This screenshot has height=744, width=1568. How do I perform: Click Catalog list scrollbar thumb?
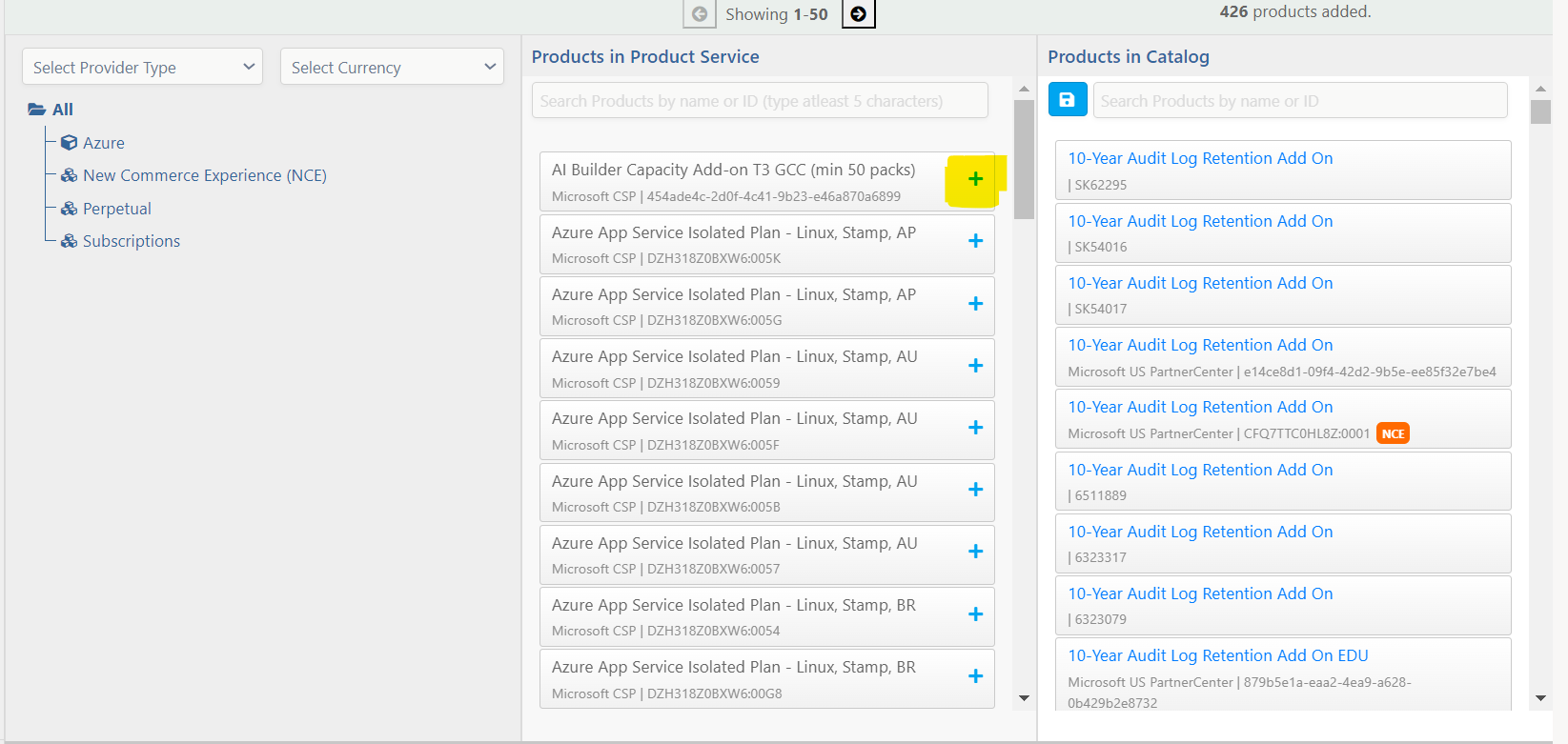[x=1540, y=111]
